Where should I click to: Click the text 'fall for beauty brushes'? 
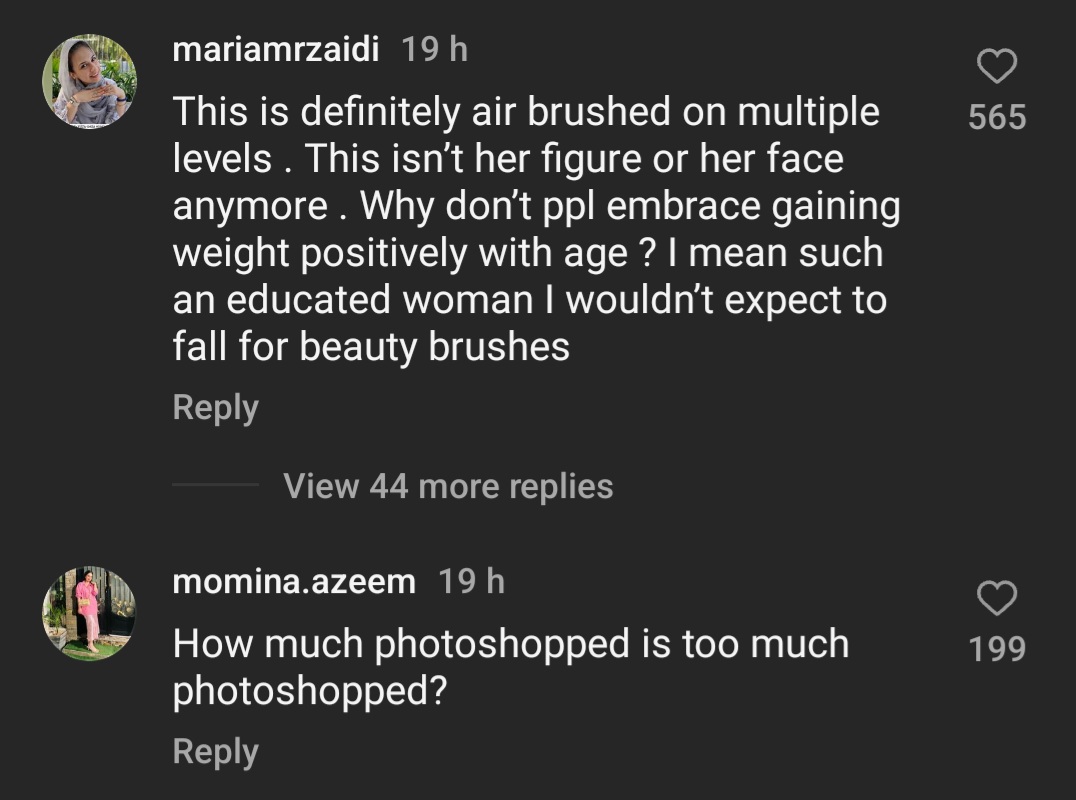tap(371, 347)
